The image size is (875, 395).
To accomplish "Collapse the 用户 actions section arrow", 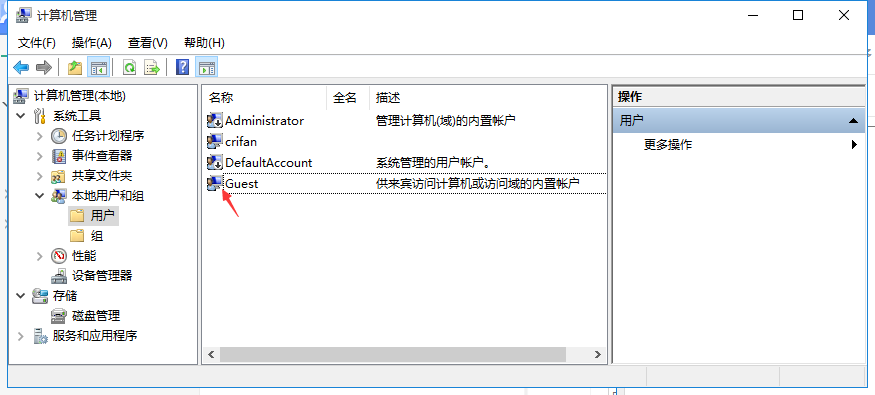I will (853, 121).
